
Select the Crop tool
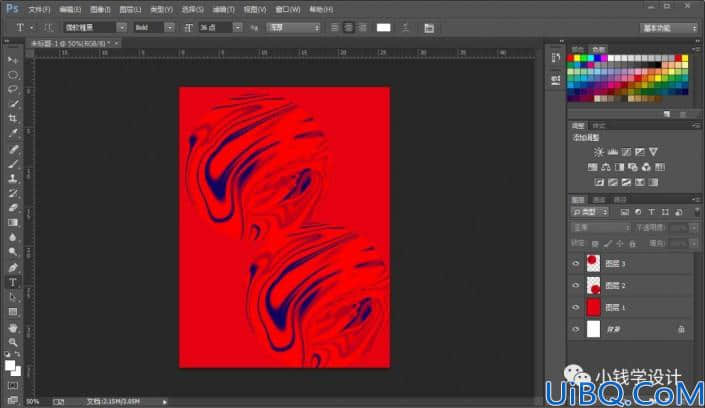coord(13,119)
